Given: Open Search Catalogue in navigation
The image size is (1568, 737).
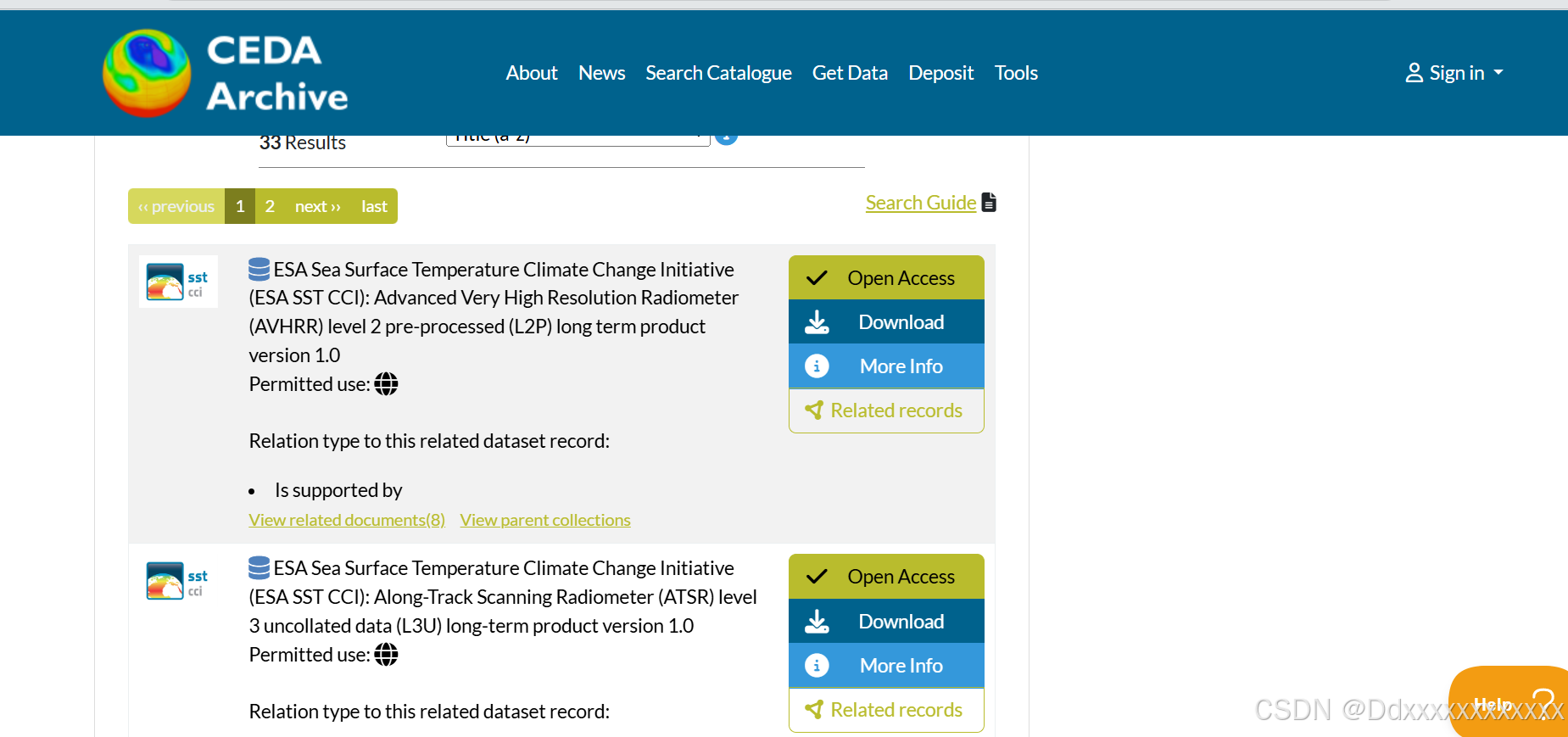Looking at the screenshot, I should click(x=719, y=73).
